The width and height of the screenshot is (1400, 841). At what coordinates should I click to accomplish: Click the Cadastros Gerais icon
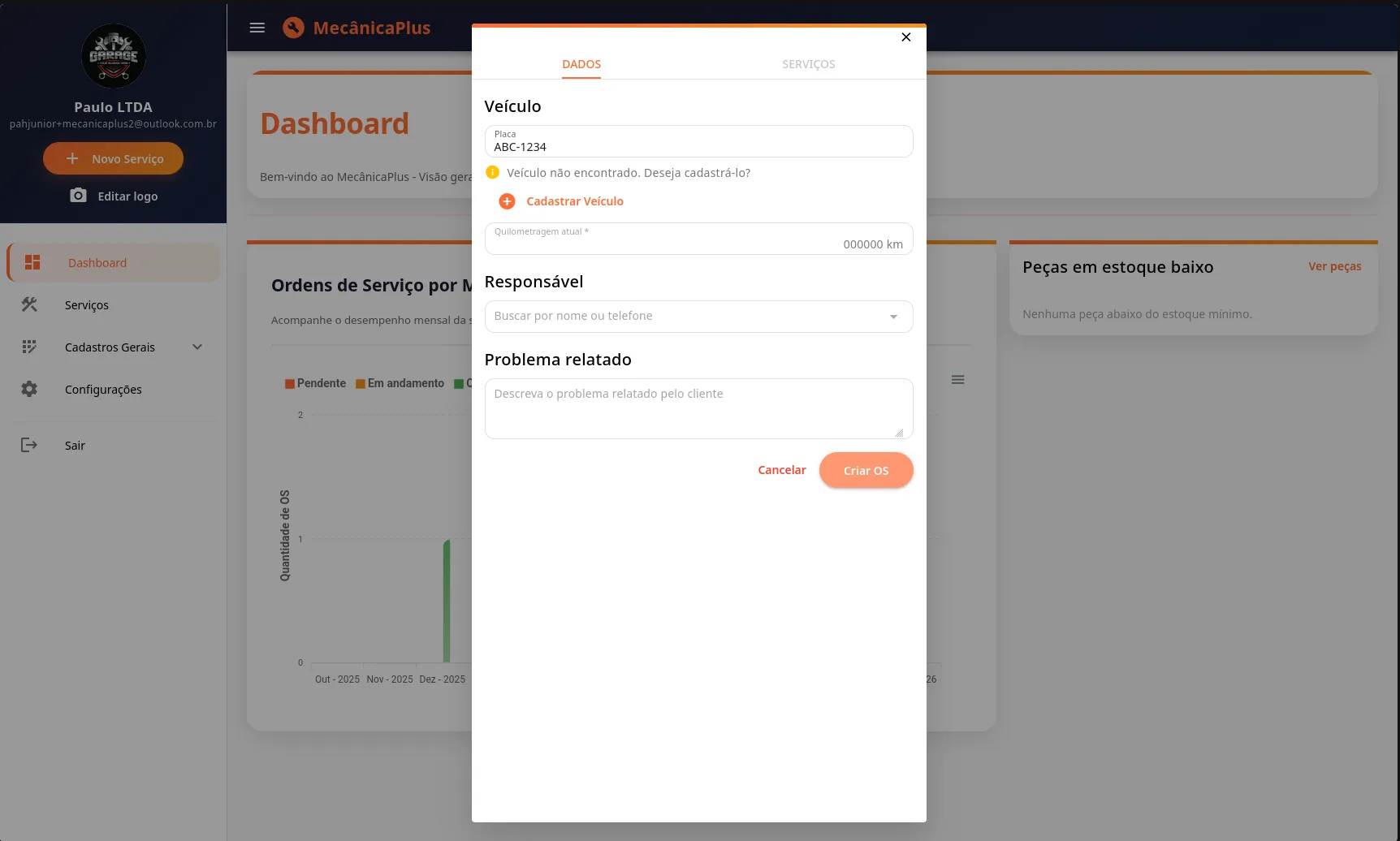29,347
